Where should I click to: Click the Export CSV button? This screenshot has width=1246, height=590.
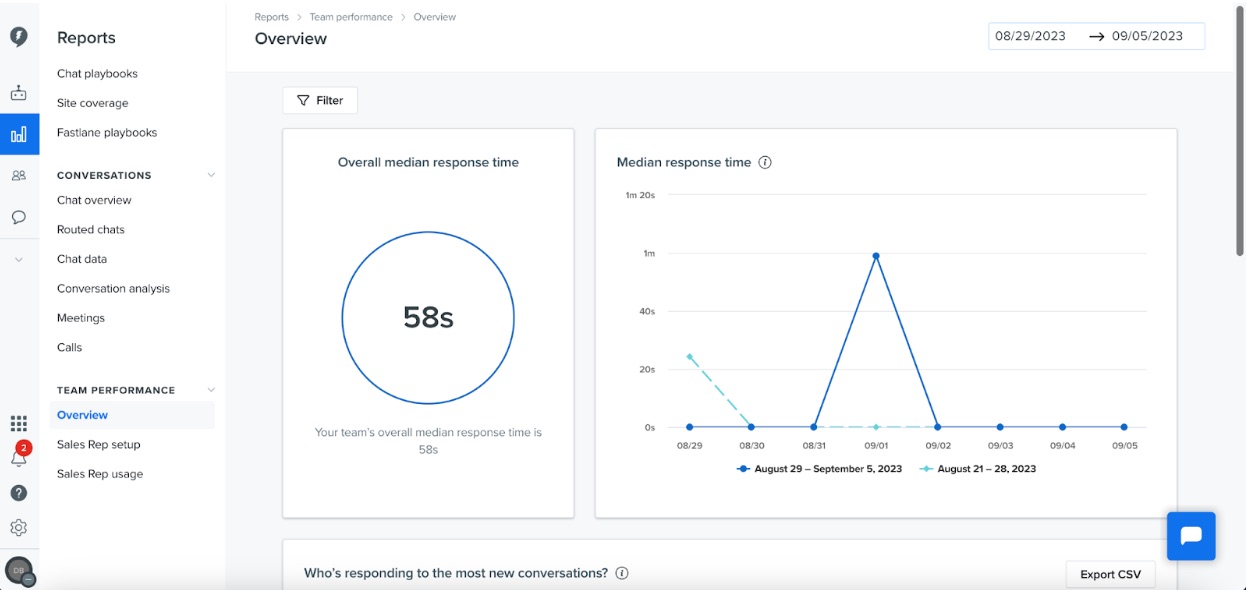[x=1110, y=574]
